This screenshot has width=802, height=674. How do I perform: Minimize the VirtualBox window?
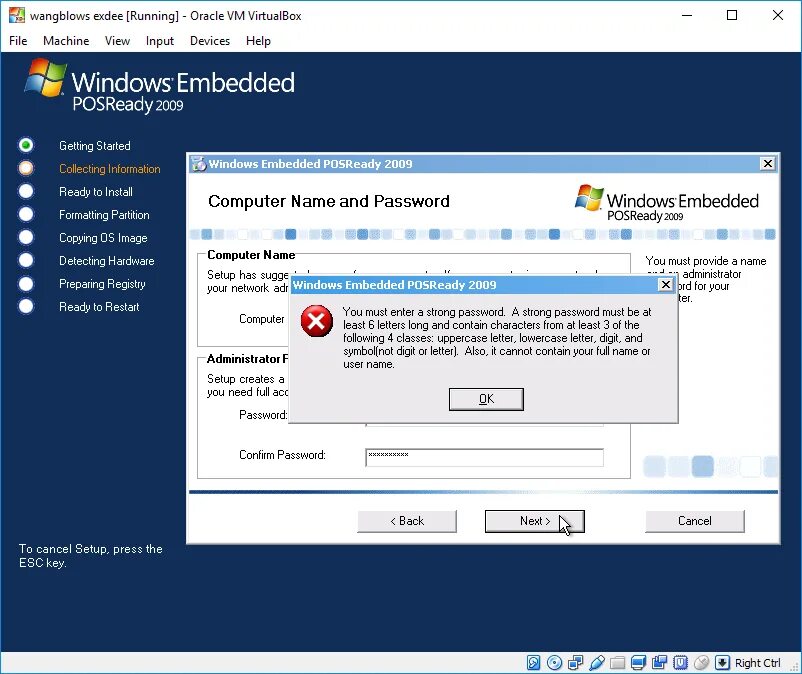coord(687,15)
